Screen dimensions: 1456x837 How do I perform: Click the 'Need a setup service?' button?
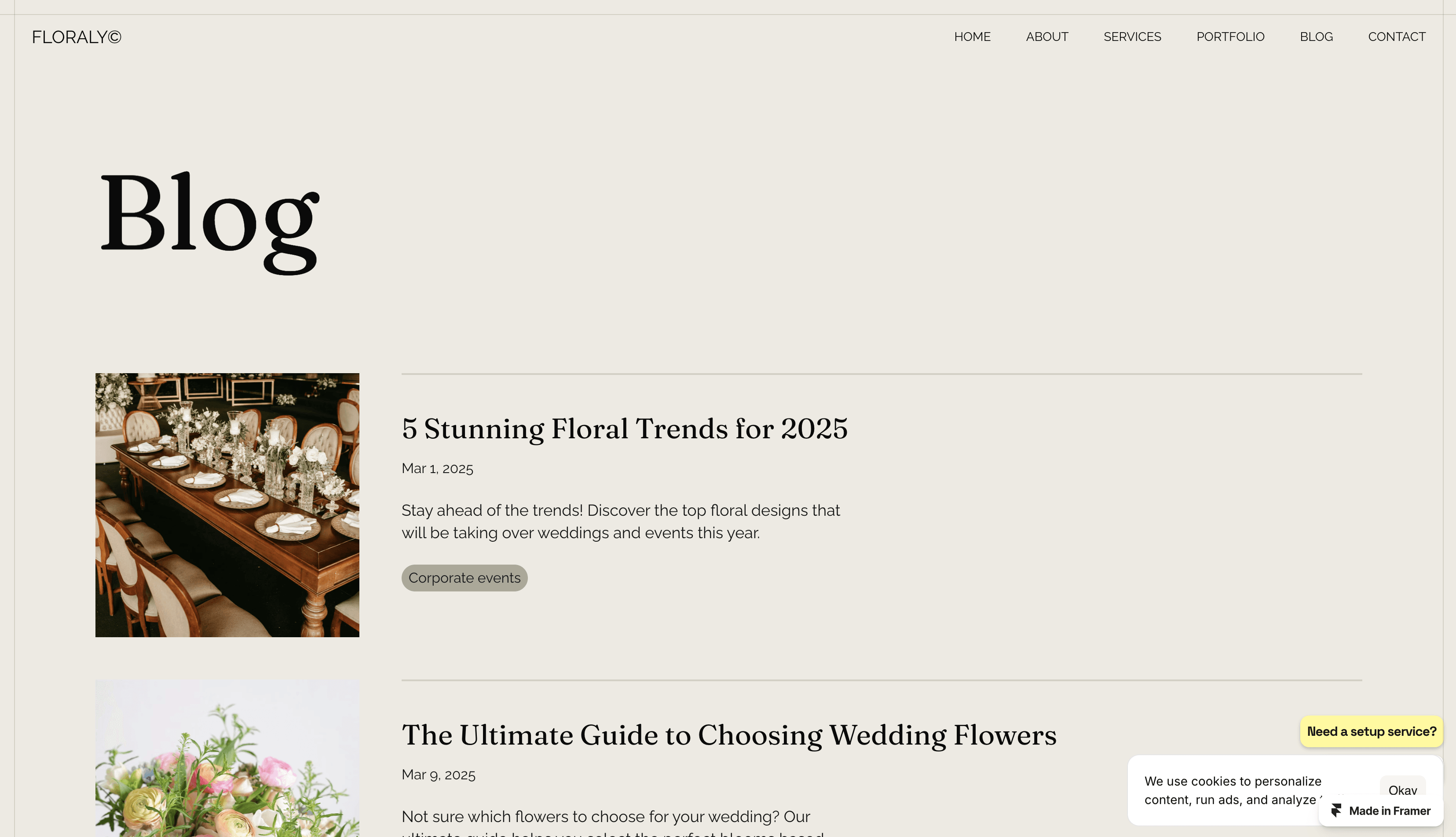pyautogui.click(x=1372, y=731)
